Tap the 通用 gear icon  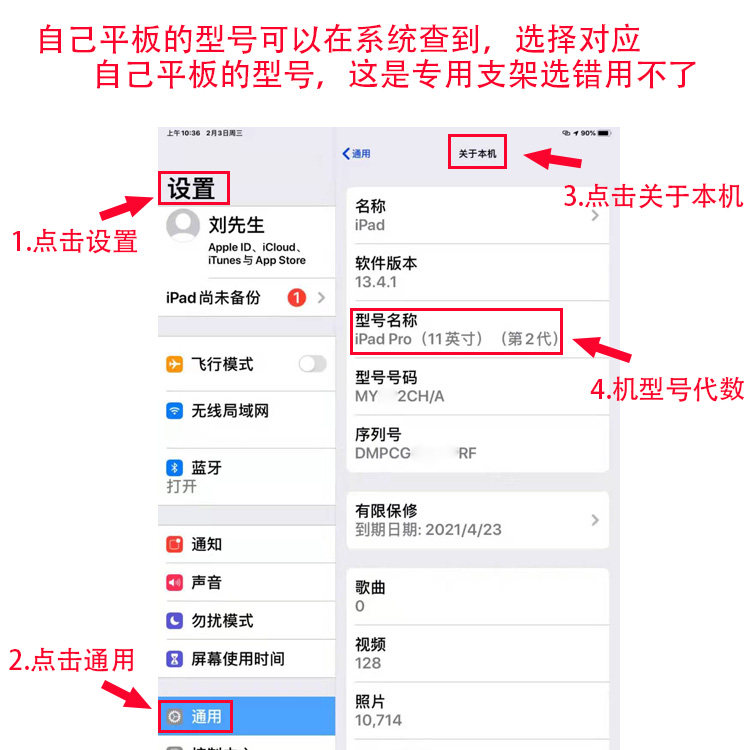click(174, 716)
